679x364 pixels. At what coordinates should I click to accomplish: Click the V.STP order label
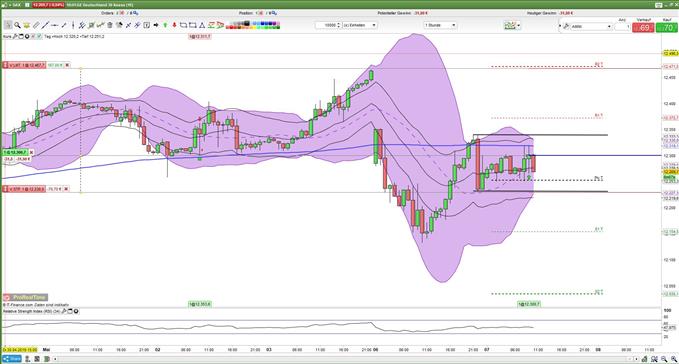pos(23,189)
